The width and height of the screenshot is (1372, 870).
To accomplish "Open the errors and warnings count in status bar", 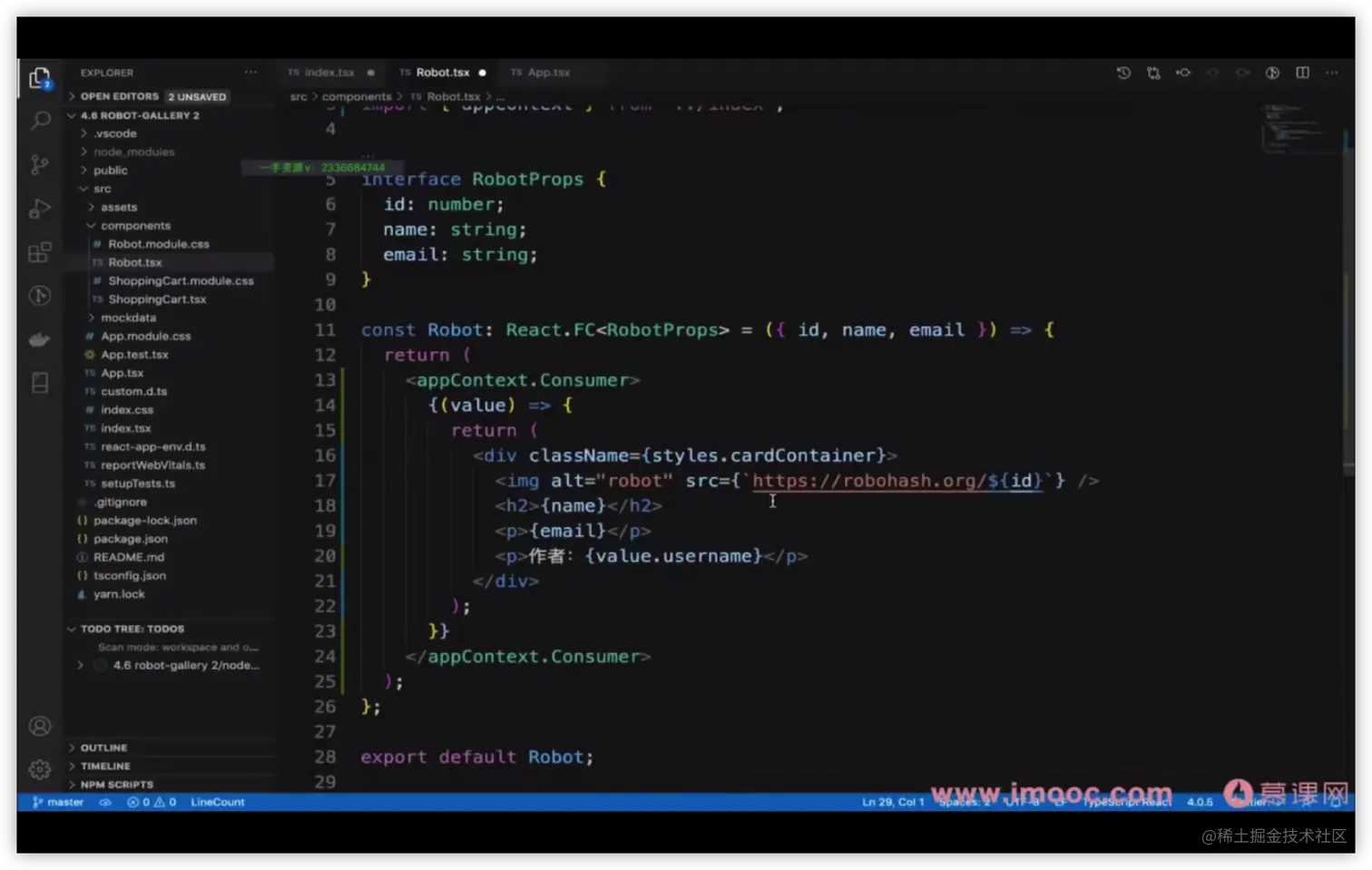I will 152,802.
